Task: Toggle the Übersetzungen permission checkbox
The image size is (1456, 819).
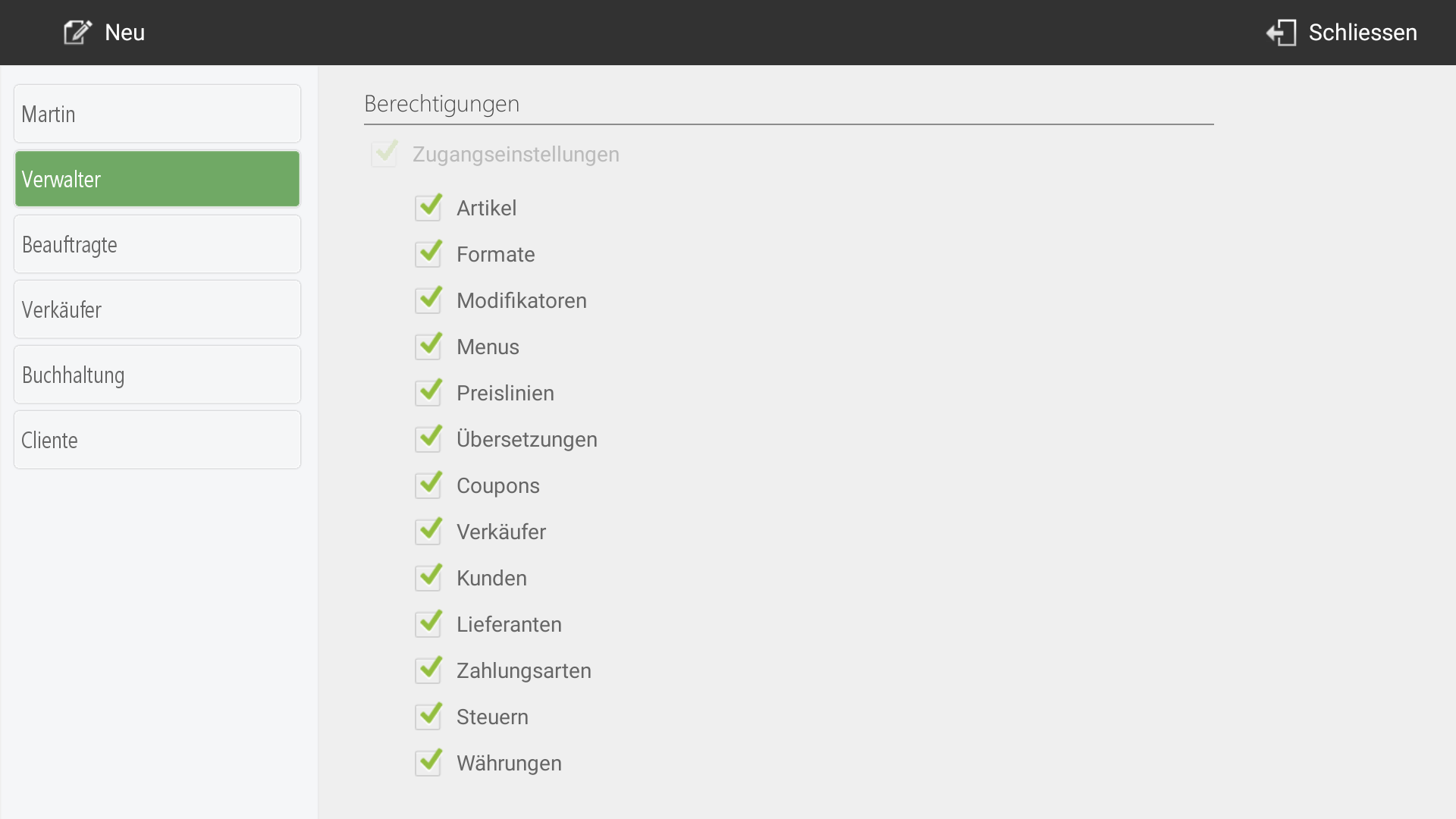Action: tap(428, 439)
